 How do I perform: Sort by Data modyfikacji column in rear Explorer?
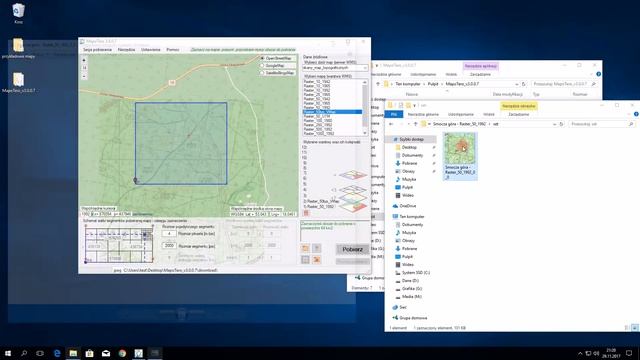coord(507,94)
